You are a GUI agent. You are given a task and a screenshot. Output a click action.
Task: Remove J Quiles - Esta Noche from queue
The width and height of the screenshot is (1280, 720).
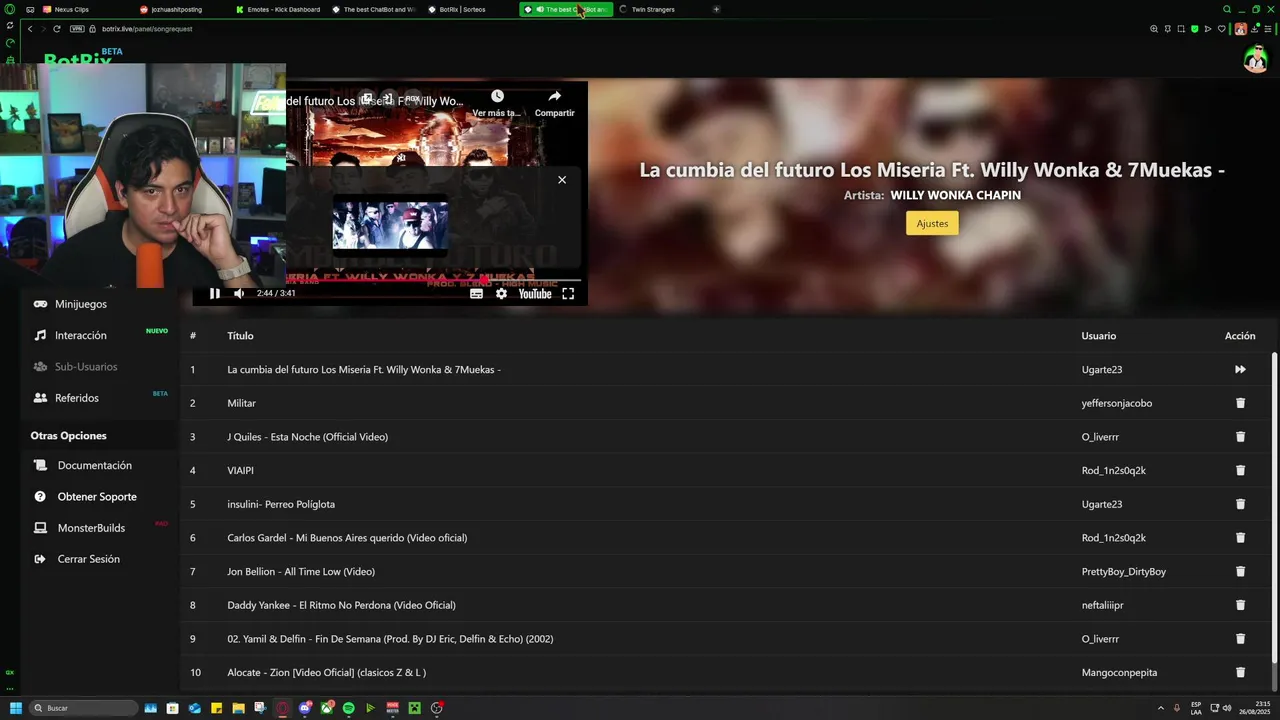pos(1240,437)
